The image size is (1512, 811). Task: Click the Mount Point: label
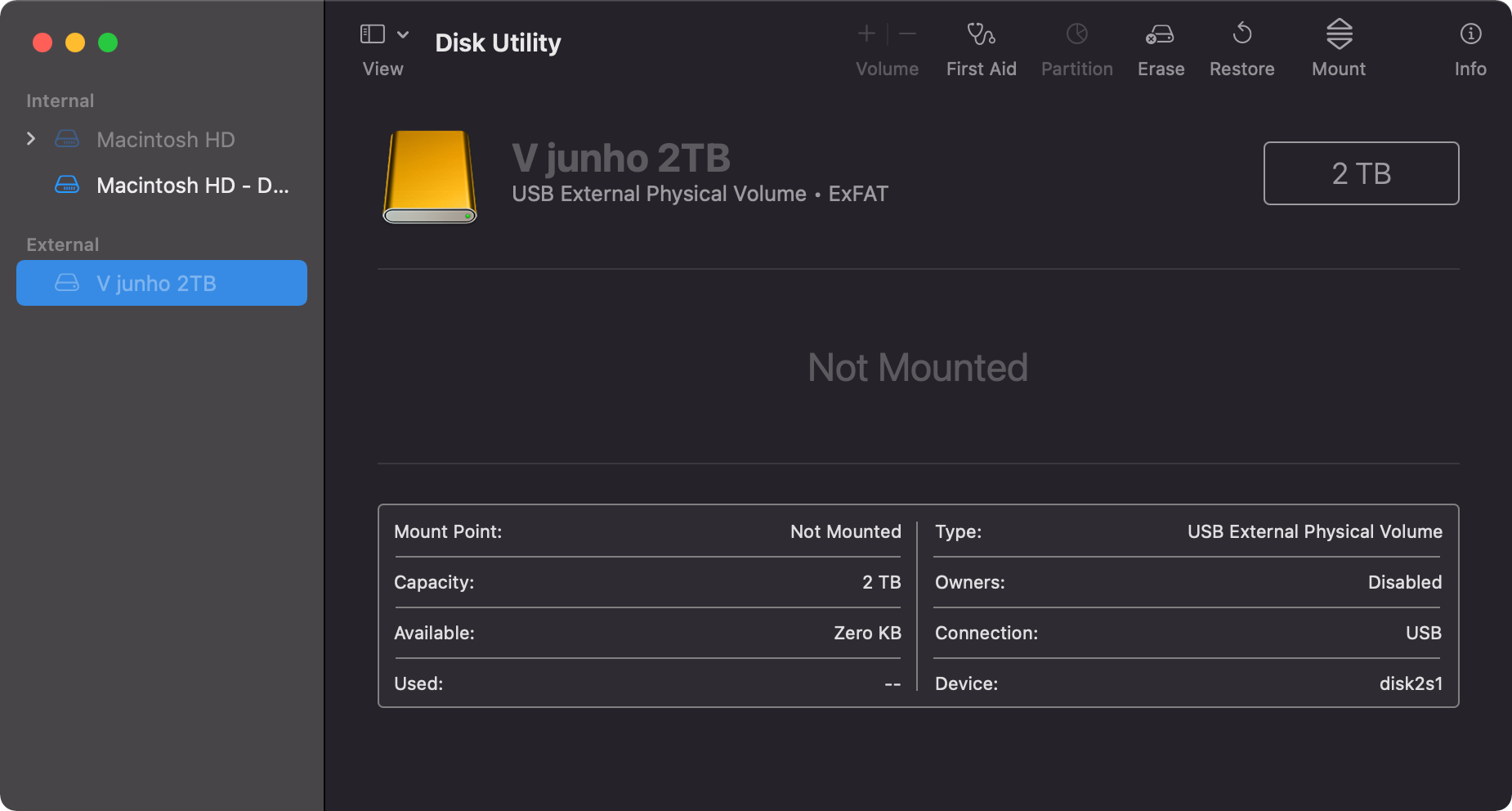click(x=448, y=531)
